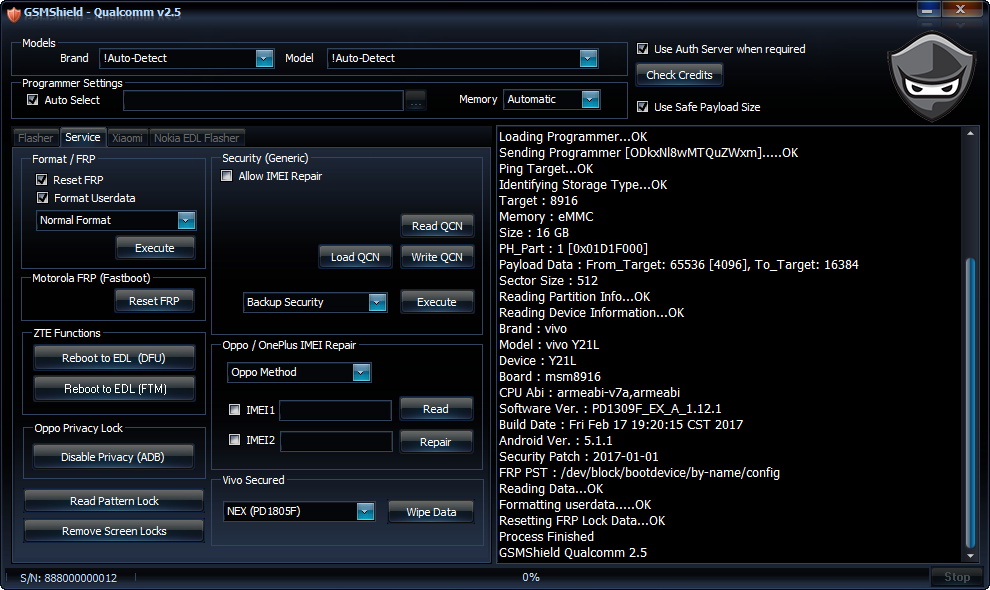Screen dimensions: 990x590
Task: Click the 0% progress bar
Action: click(x=531, y=577)
